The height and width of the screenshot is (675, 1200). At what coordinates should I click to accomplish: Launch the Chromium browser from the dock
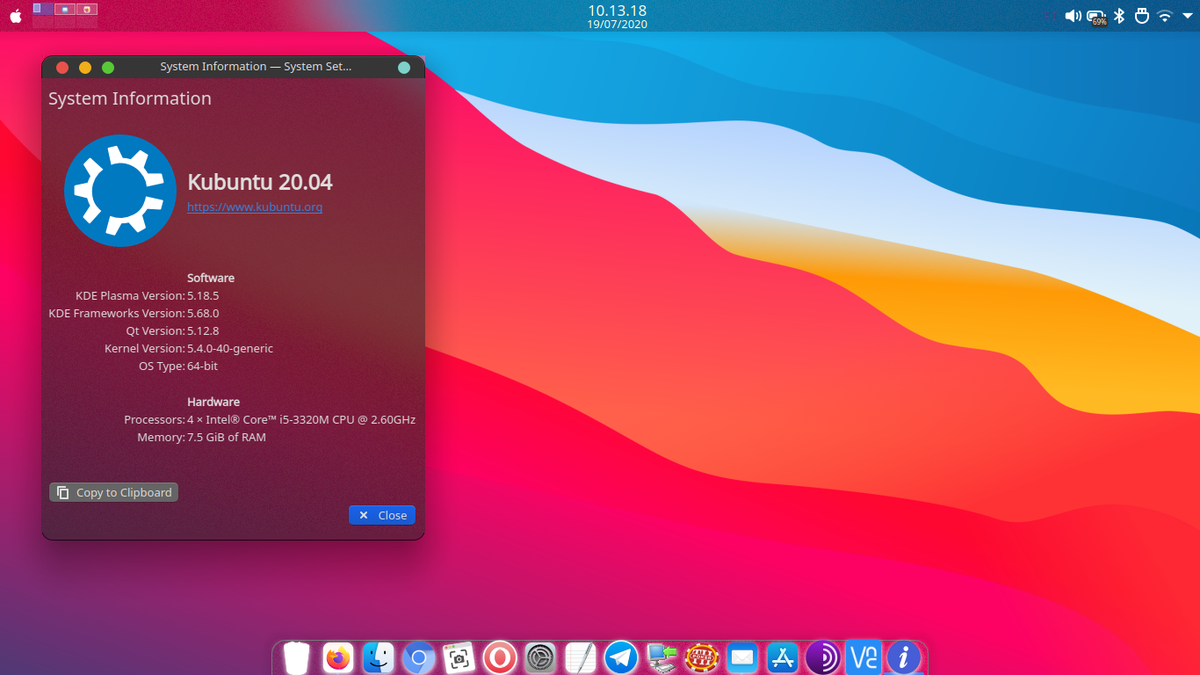[x=419, y=657]
